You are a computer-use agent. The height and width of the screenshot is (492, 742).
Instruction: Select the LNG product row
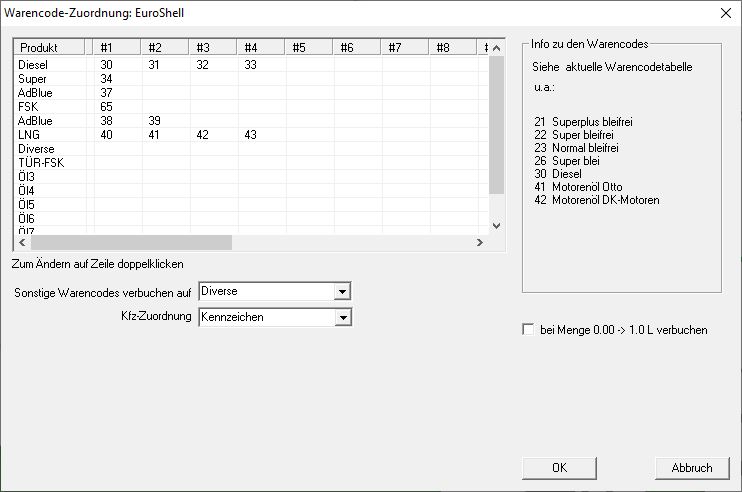[252, 135]
